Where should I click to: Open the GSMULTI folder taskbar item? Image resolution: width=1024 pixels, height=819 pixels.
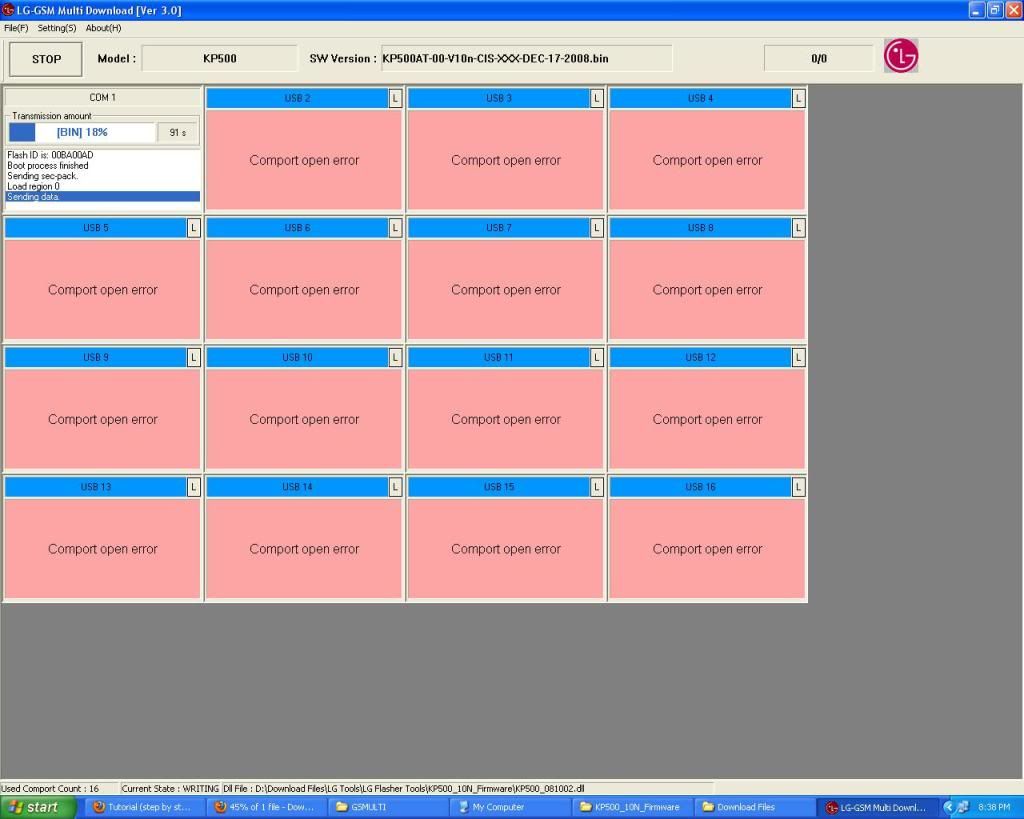point(387,807)
